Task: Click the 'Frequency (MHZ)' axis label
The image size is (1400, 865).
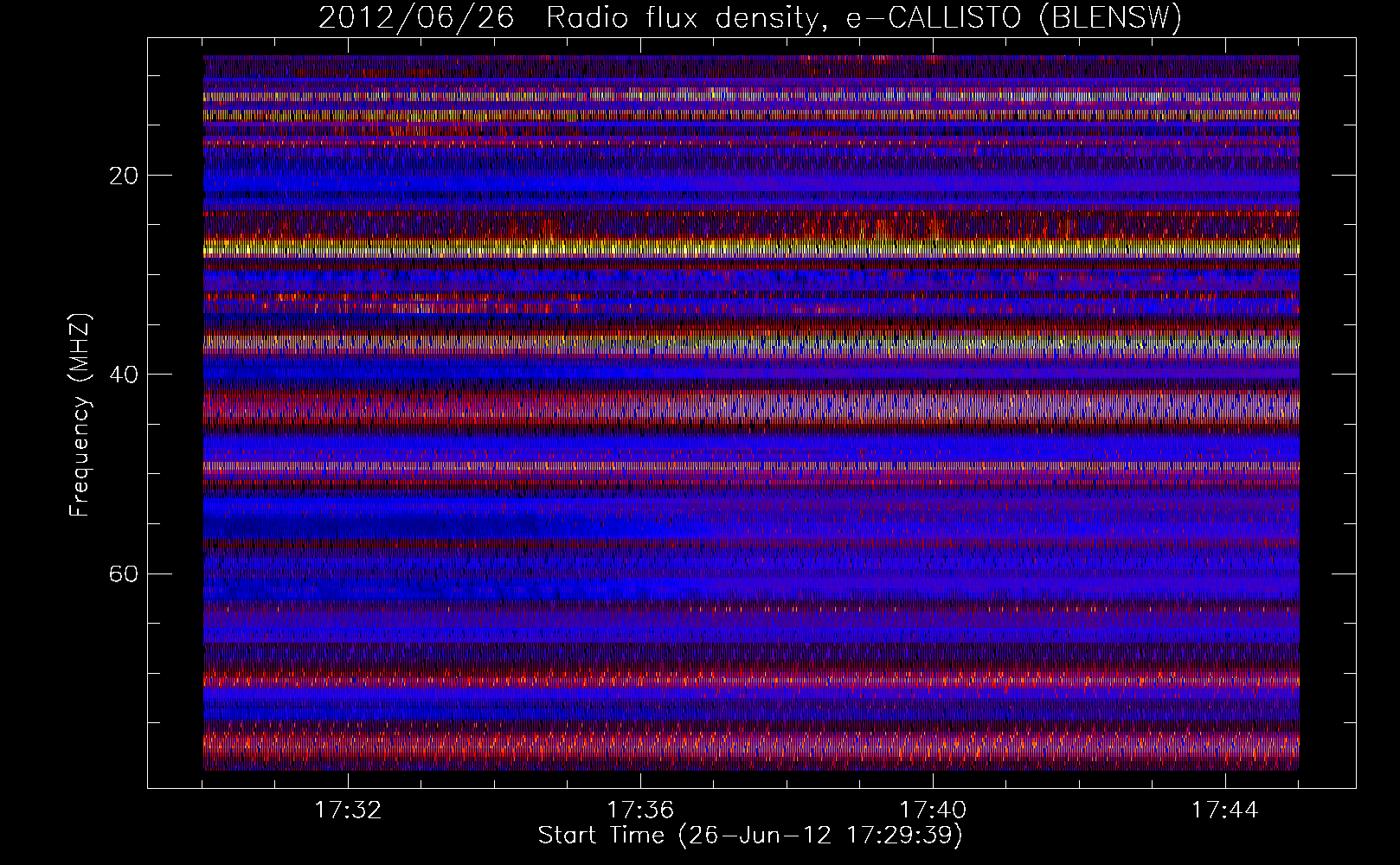Action: (x=80, y=415)
